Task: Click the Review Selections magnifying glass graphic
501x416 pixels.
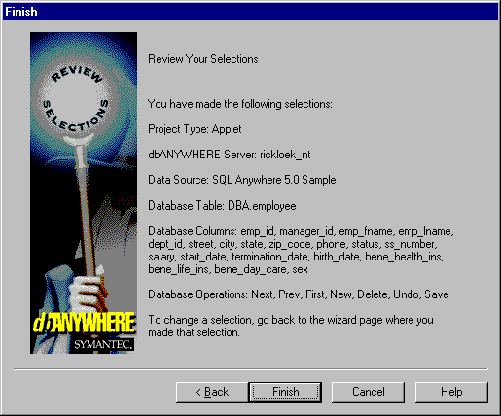Action: pyautogui.click(x=75, y=102)
